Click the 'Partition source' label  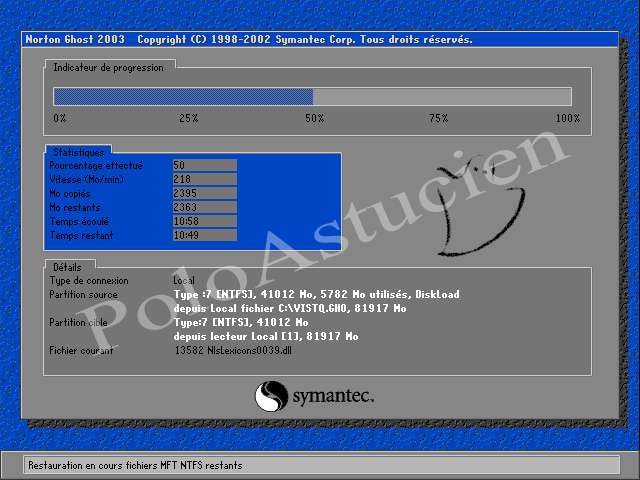coord(83,295)
